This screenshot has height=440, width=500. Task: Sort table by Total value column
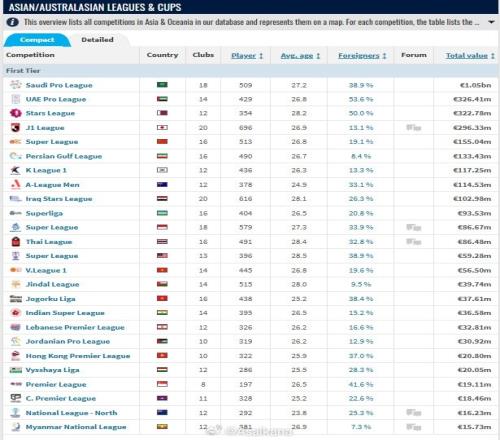click(470, 56)
